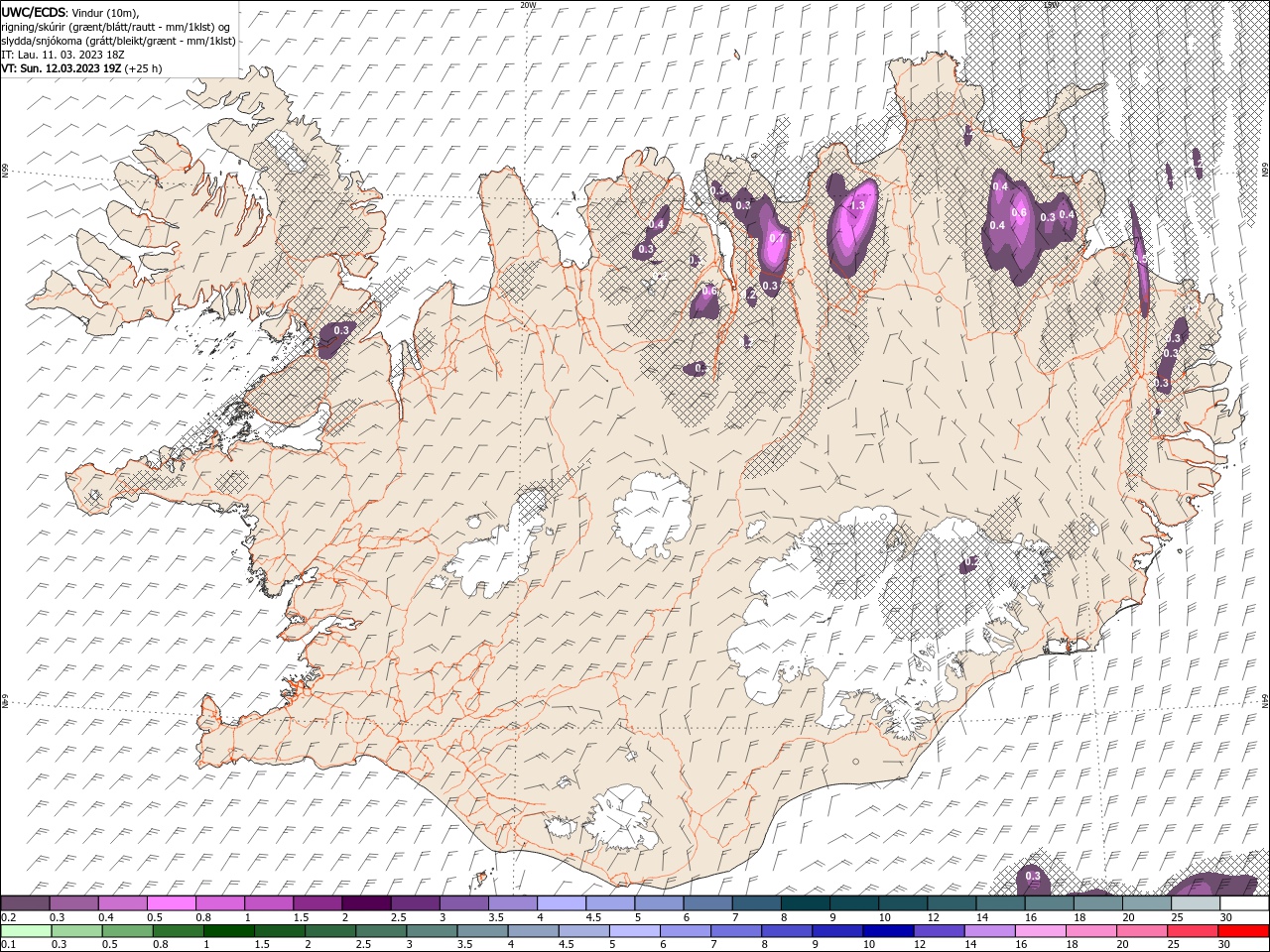1270x952 pixels.
Task: Click the crimson 25 swatch in bottom legend
Action: tap(1192, 931)
